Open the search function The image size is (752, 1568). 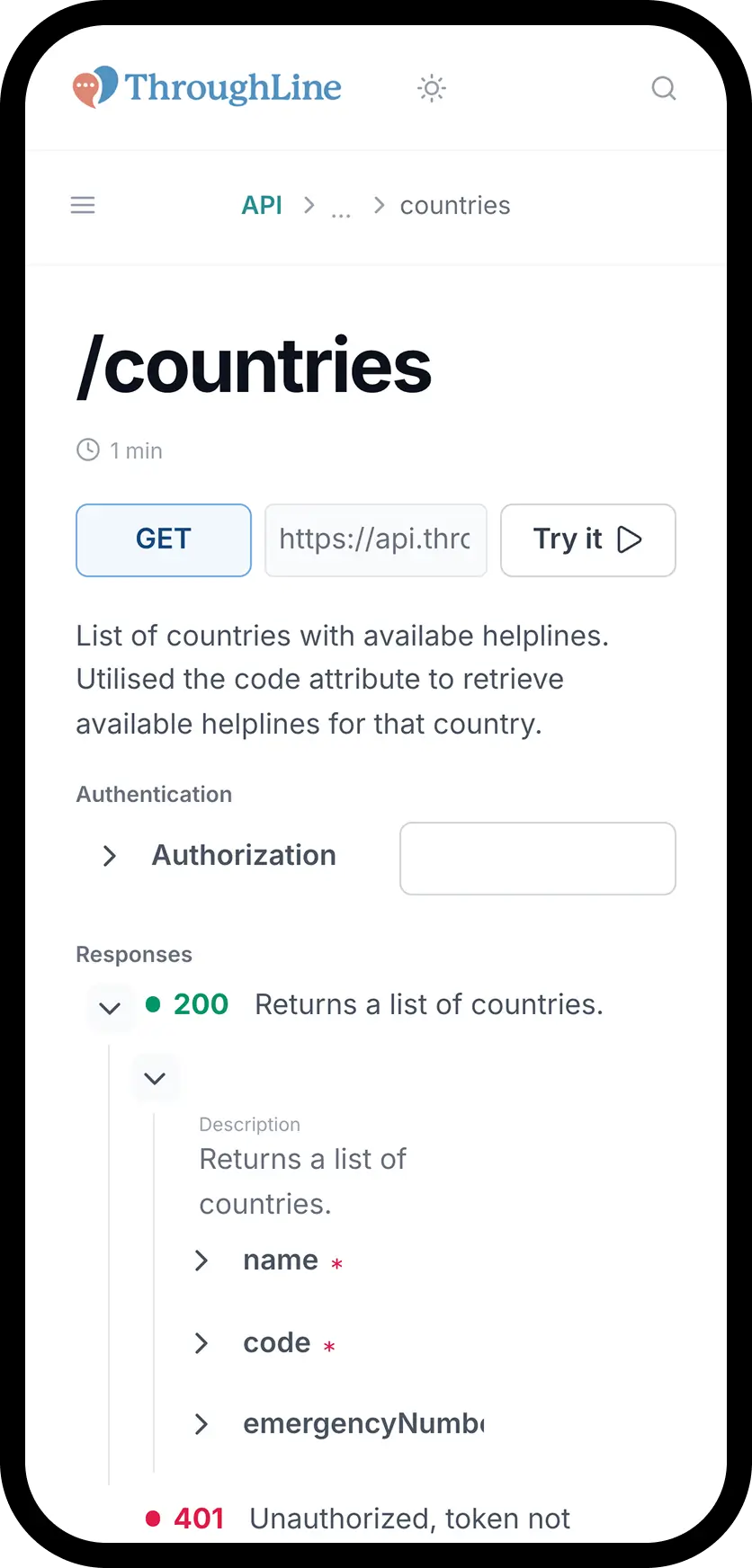pos(664,88)
